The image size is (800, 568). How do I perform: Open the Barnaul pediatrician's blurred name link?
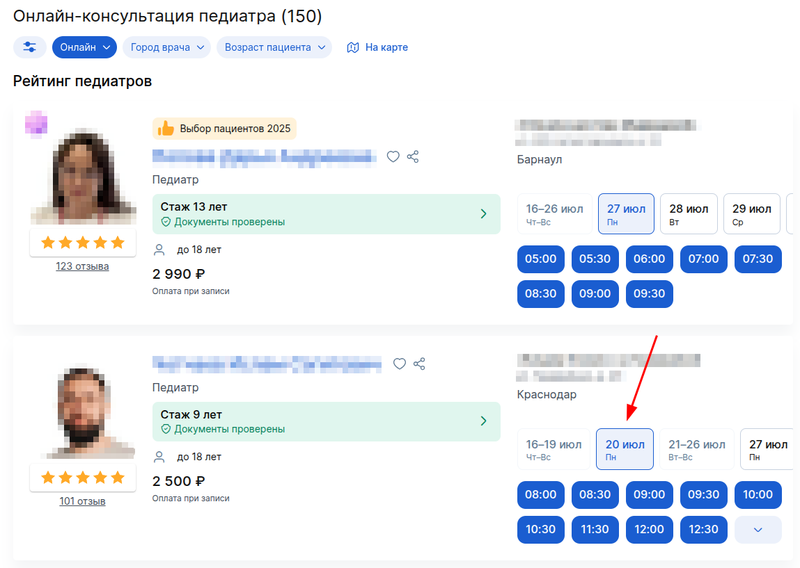pyautogui.click(x=264, y=157)
